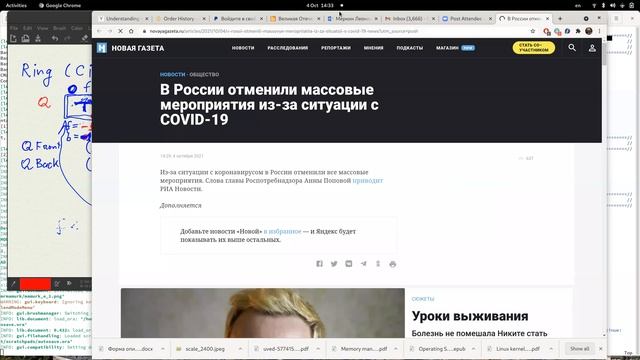640x360 pixels.
Task: Close the Order History tab
Action: pos(204,19)
